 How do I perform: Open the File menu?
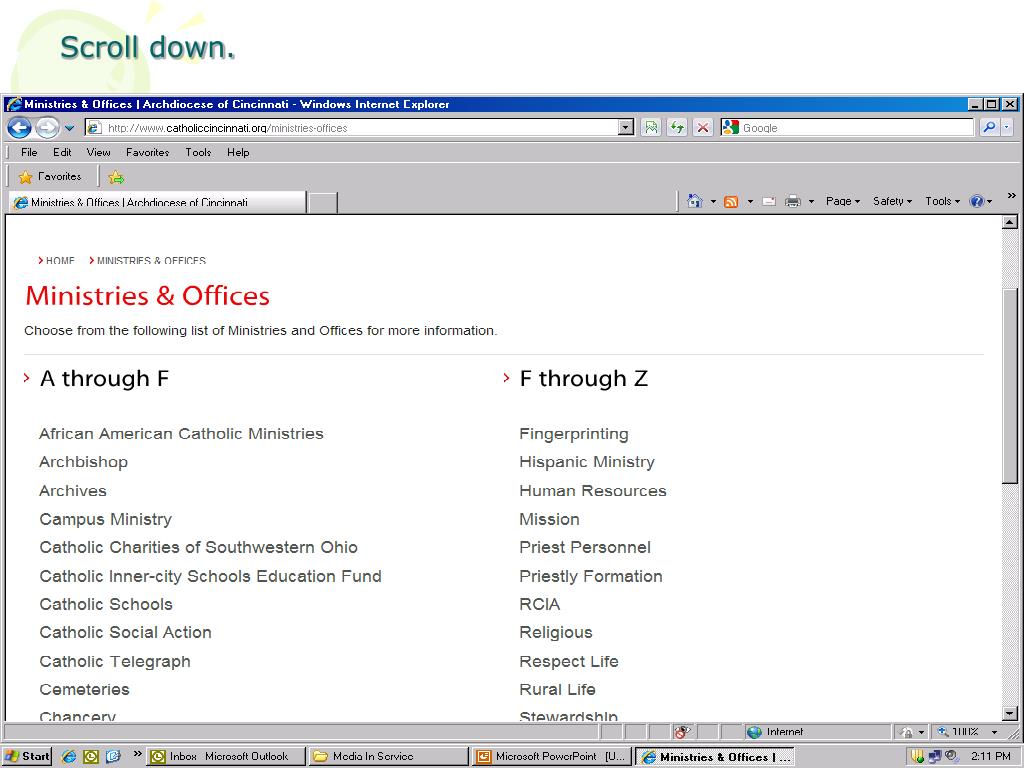pyautogui.click(x=29, y=152)
